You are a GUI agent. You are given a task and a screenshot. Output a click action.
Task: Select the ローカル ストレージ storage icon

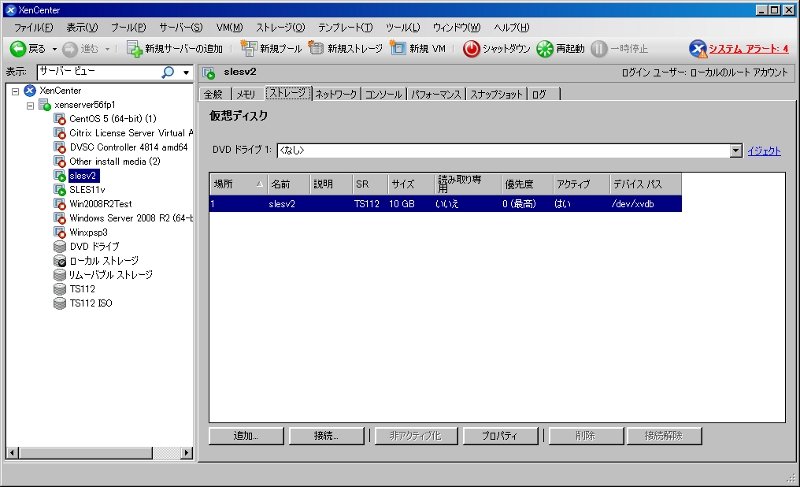60,261
